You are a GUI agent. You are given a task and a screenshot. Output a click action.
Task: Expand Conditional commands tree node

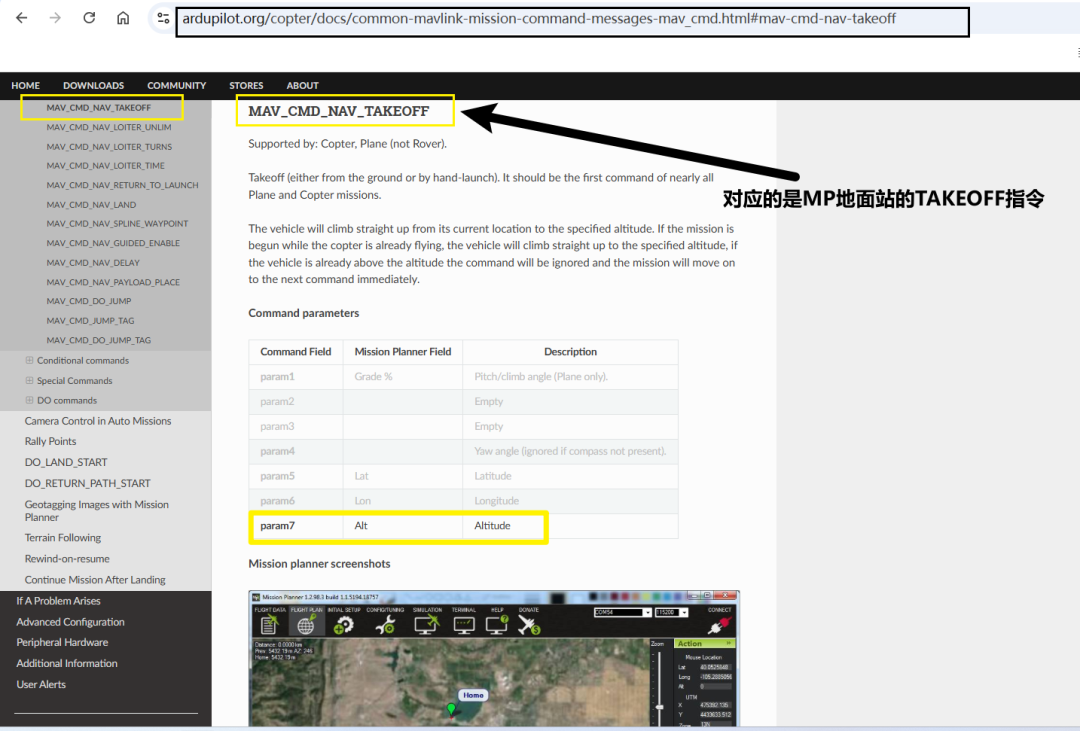tap(29, 360)
